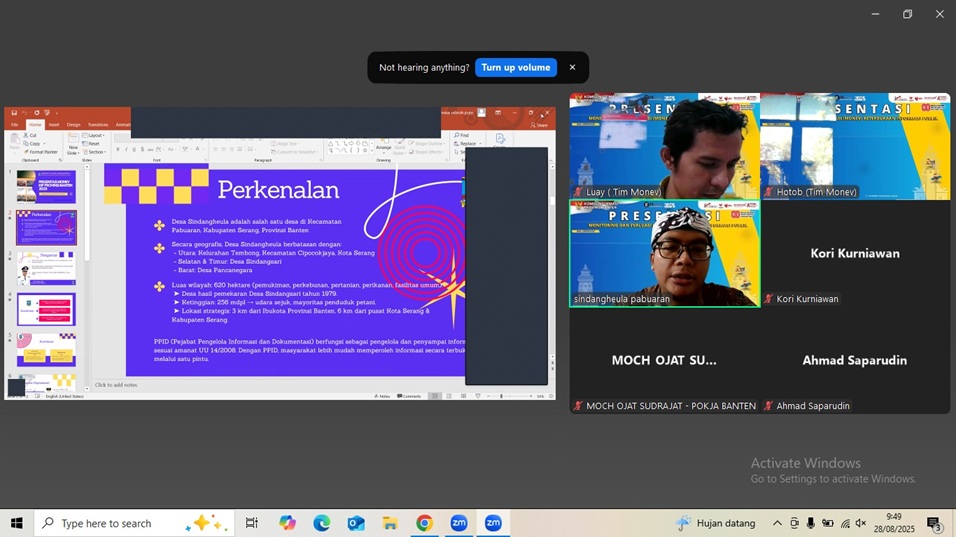Click Find in the Editing group

pyautogui.click(x=462, y=135)
